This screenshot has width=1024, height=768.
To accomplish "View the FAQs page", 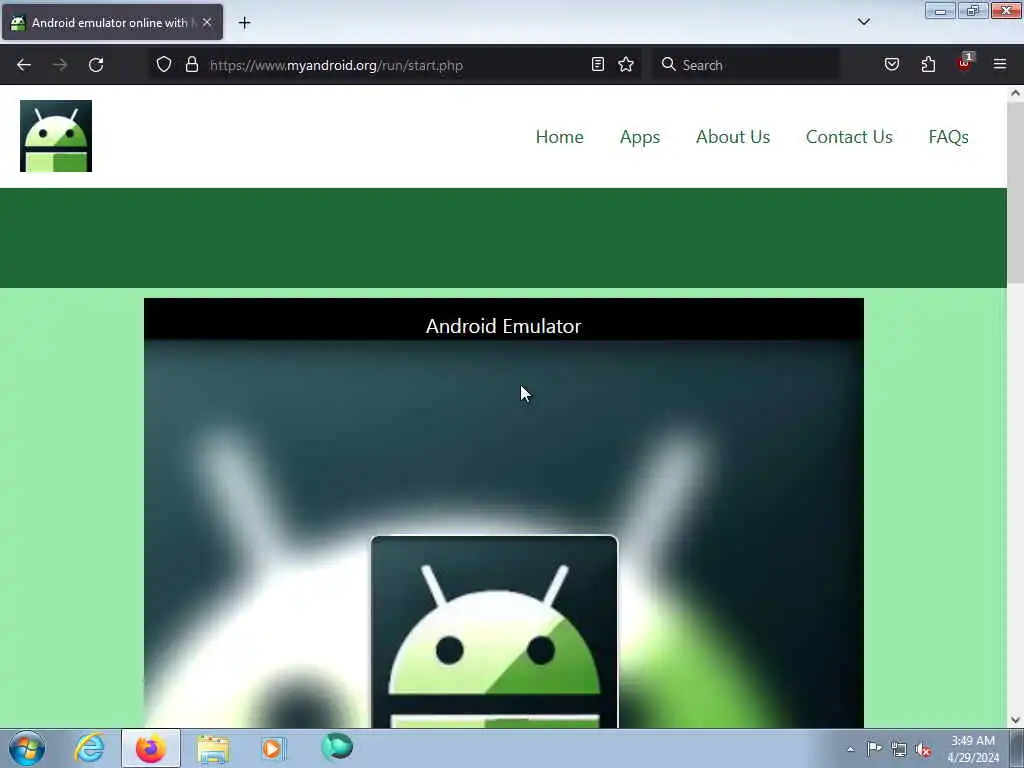I will click(x=948, y=136).
